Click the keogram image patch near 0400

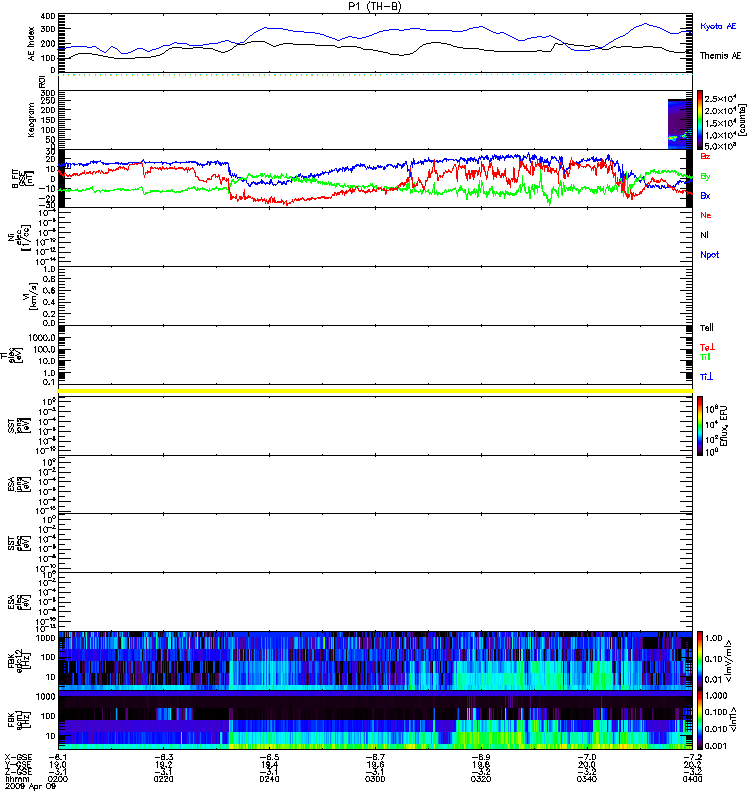point(680,124)
